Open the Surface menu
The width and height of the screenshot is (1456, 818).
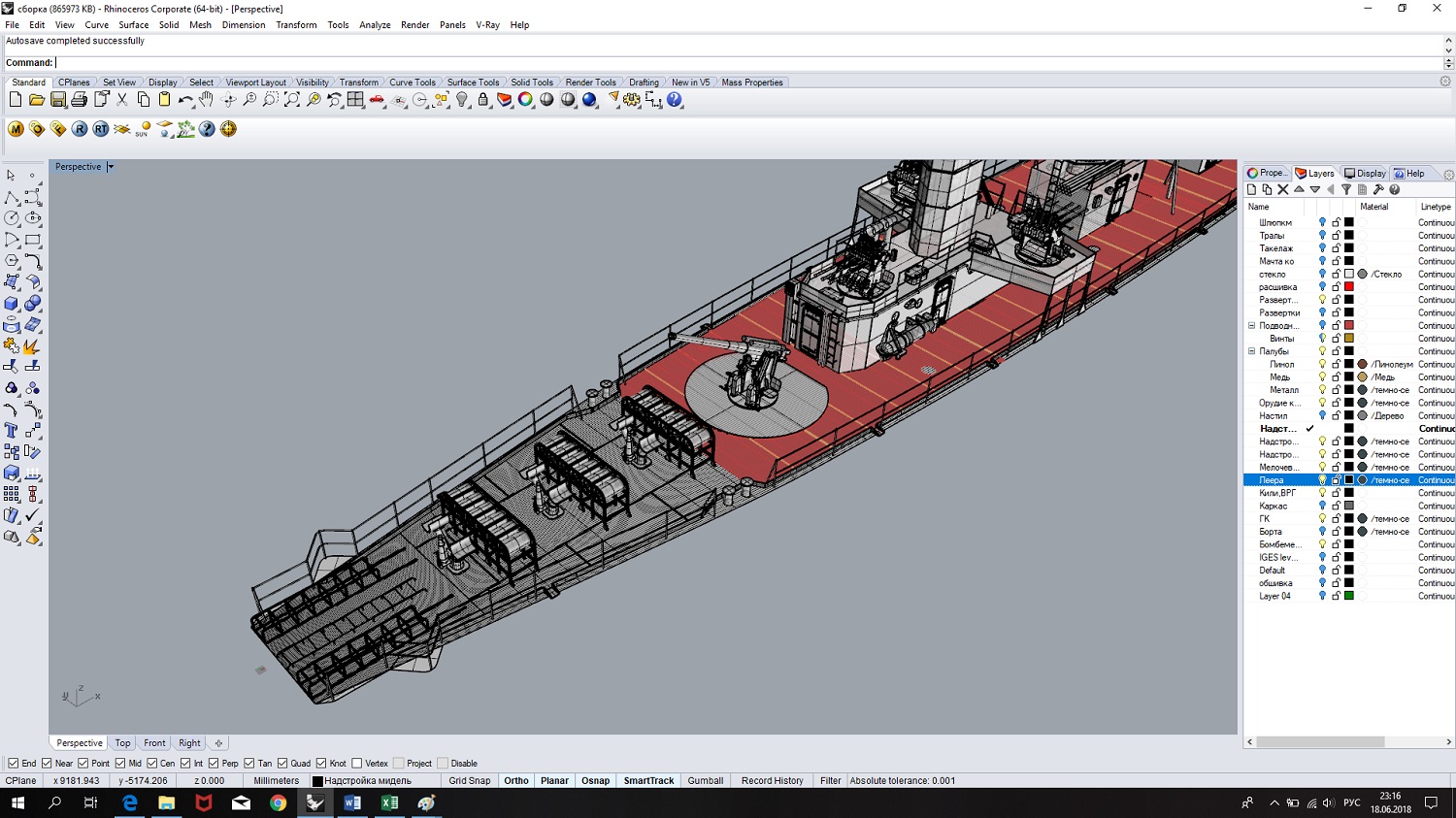(x=134, y=25)
